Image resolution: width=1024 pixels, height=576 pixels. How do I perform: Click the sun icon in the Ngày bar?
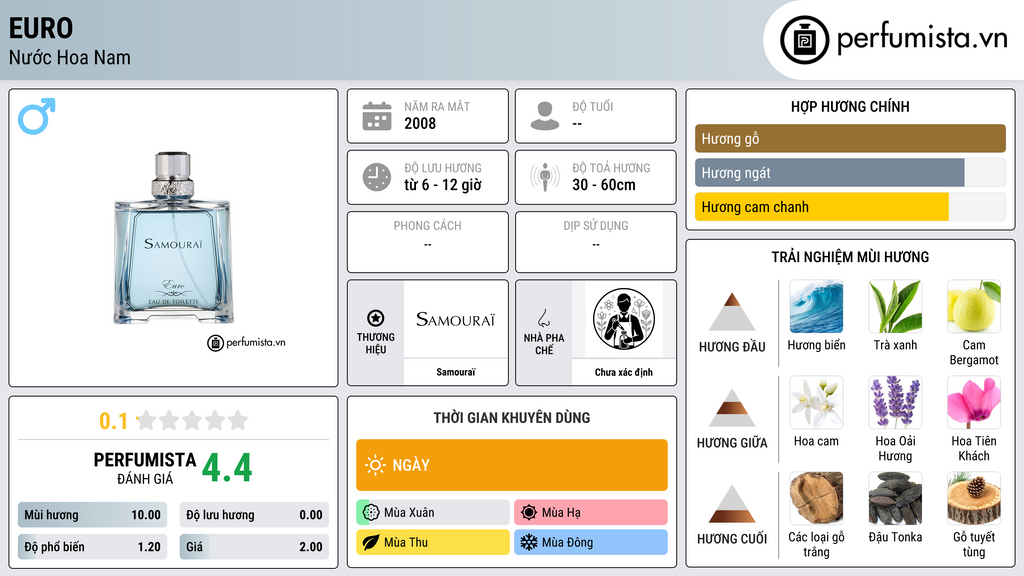[x=376, y=465]
